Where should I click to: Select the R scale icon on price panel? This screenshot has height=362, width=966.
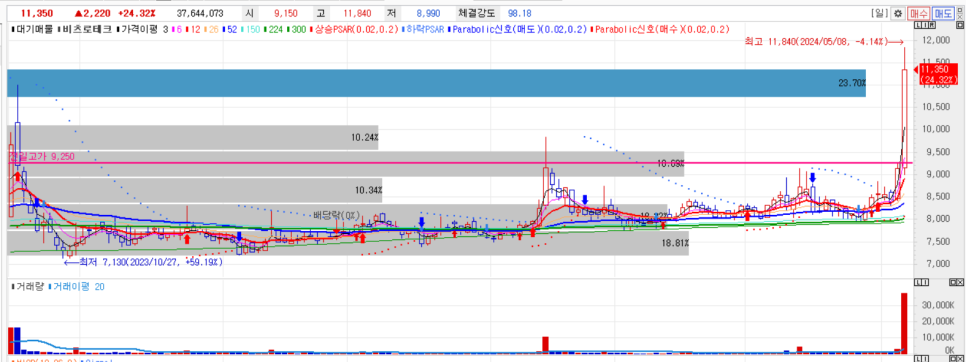pyautogui.click(x=932, y=25)
